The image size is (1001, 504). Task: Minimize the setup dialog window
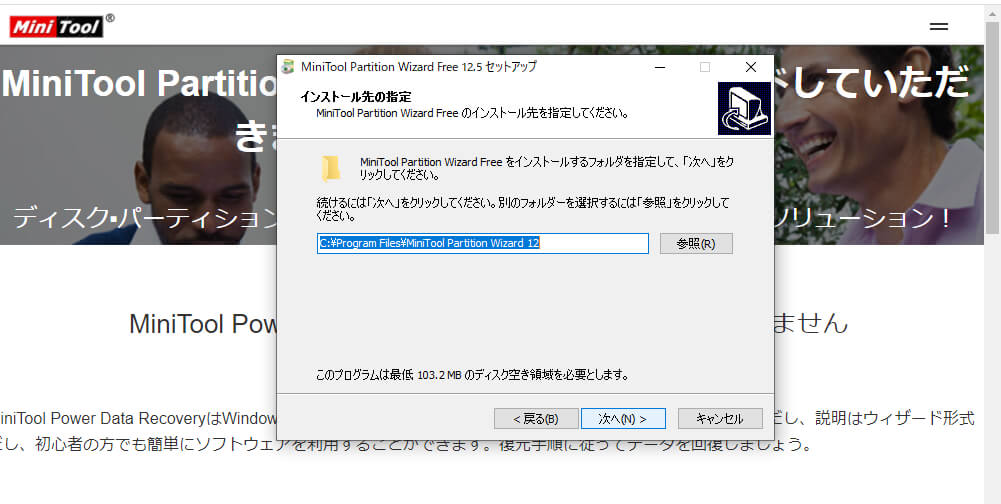coord(660,67)
